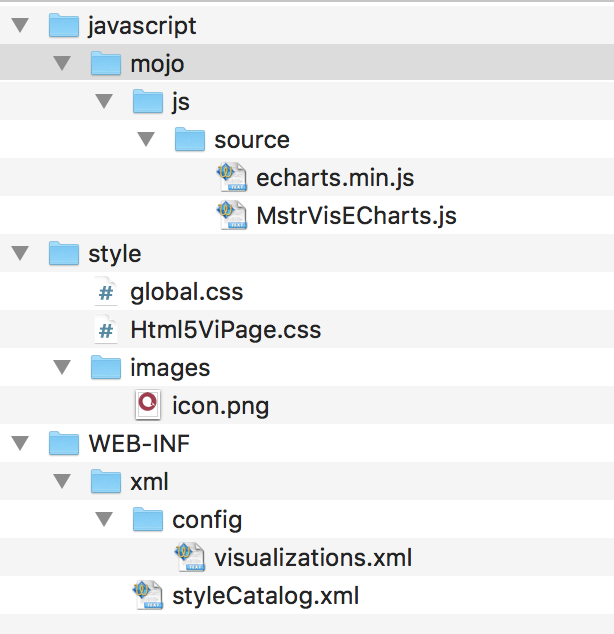Click the icon.png image file icon
Viewport: 614px width, 634px height.
click(x=147, y=406)
